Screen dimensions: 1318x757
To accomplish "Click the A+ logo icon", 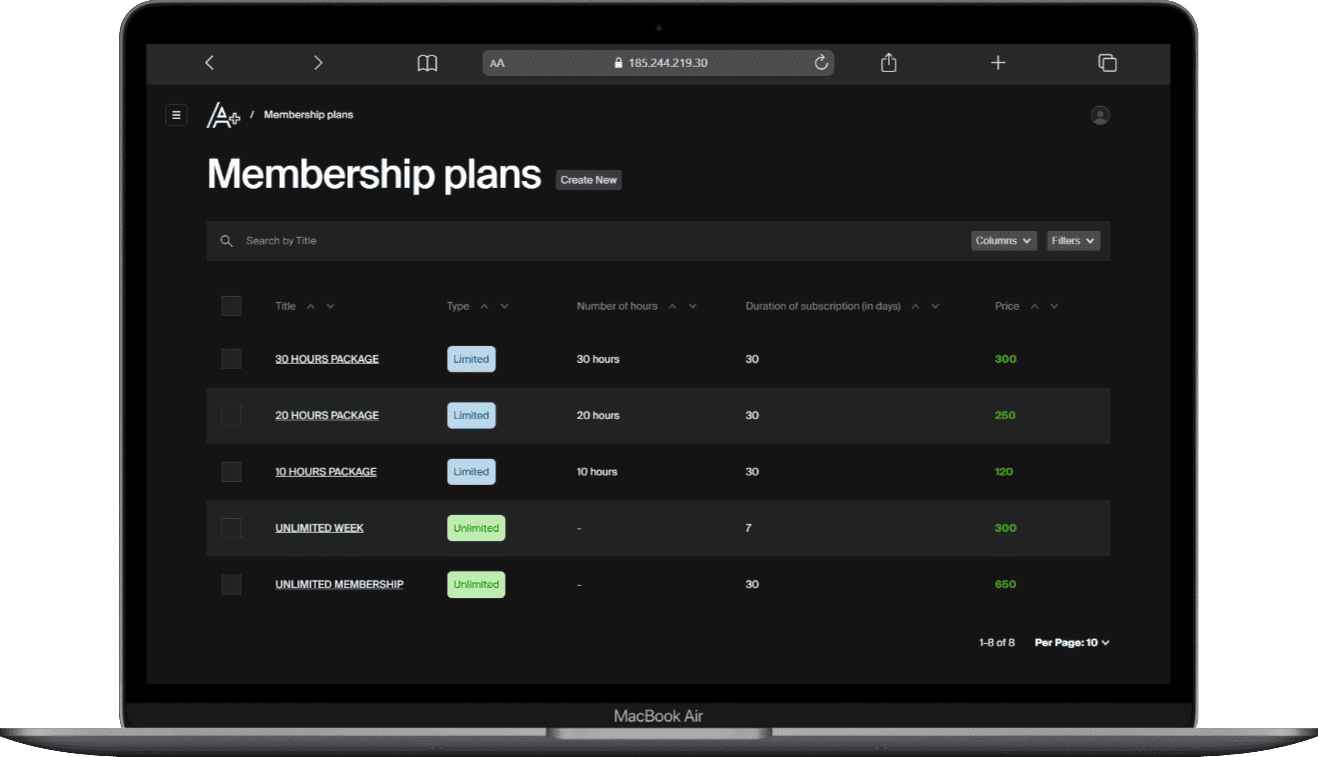I will 222,116.
